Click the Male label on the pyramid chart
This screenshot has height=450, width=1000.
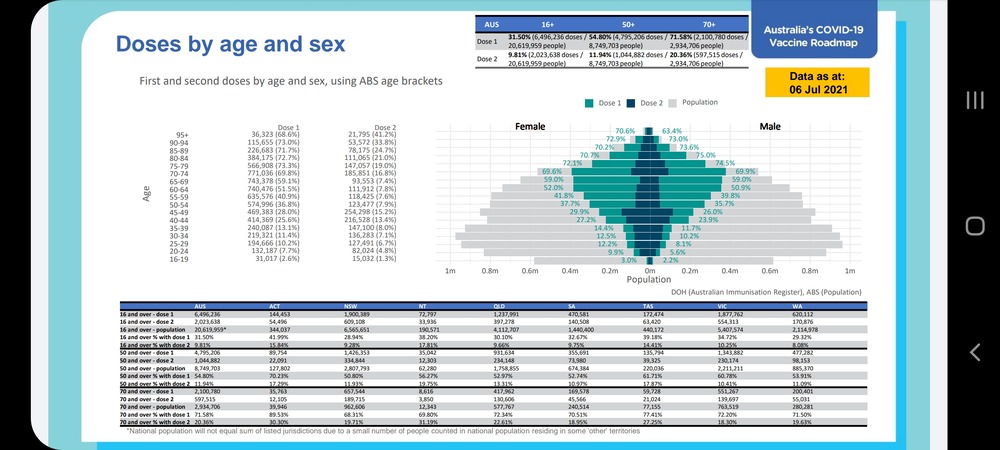coord(770,127)
